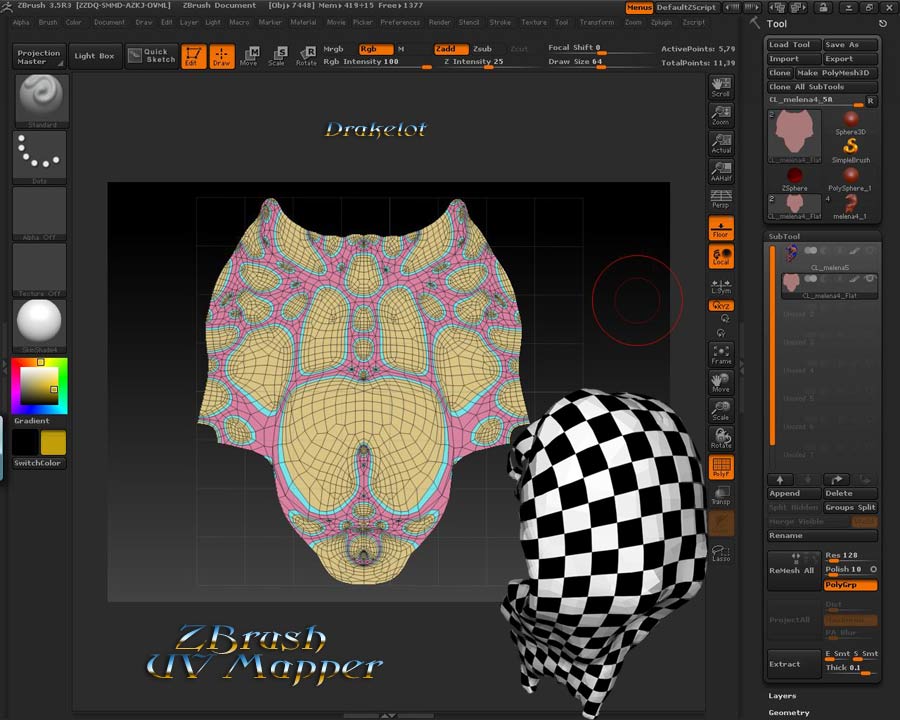Expand the Layers subpalette
Image resolution: width=900 pixels, height=720 pixels.
click(x=782, y=696)
